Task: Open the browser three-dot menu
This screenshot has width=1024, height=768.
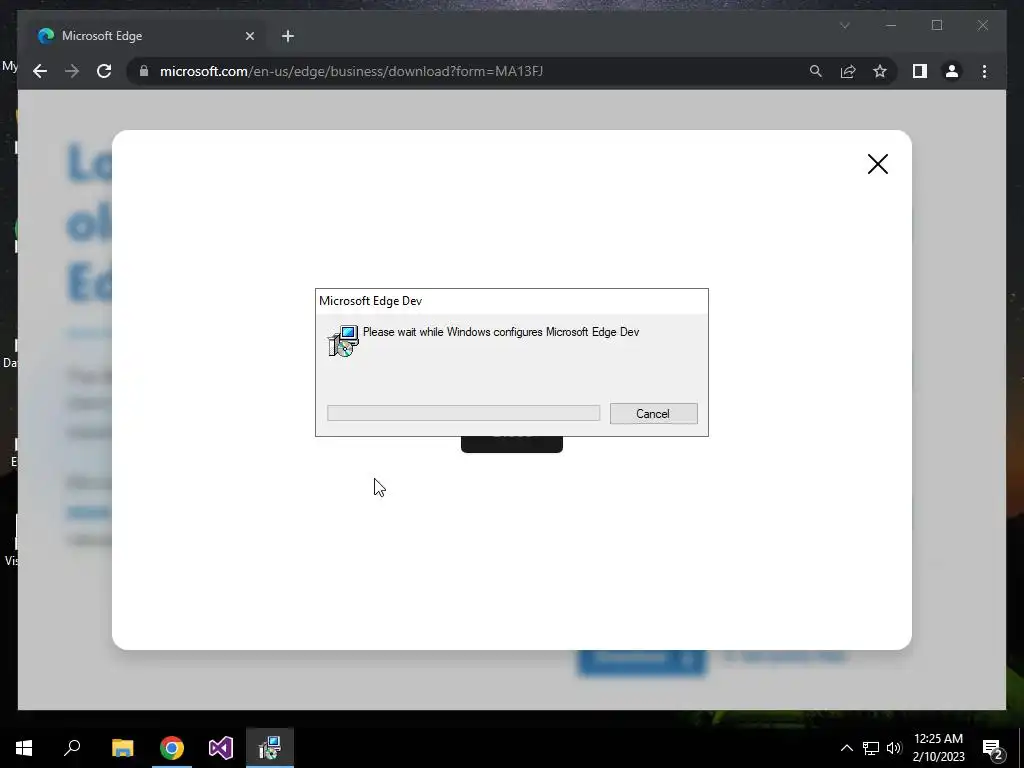Action: point(984,71)
